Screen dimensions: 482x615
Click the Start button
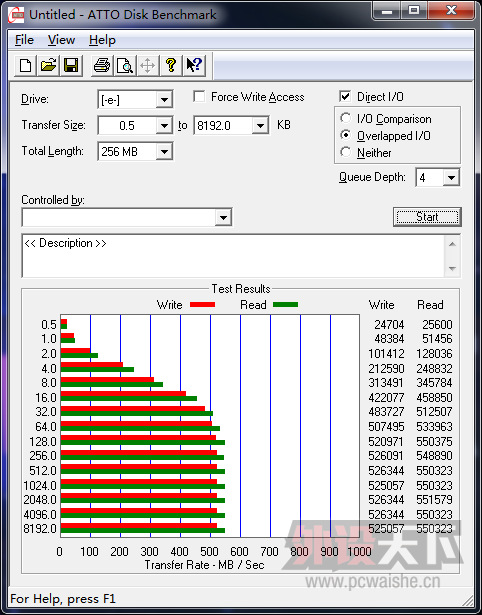(x=427, y=217)
